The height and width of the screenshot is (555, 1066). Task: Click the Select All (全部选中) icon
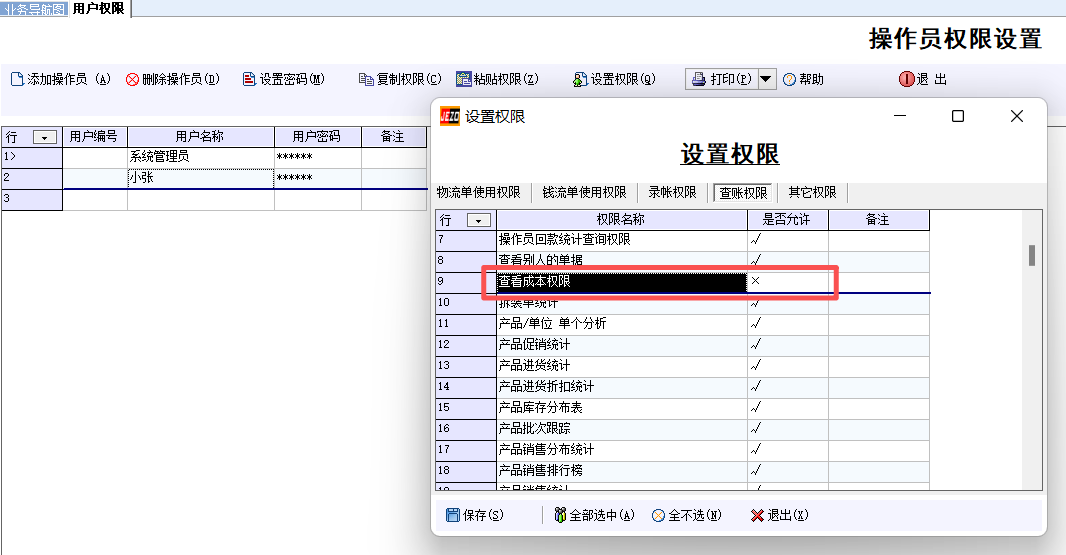tap(560, 515)
